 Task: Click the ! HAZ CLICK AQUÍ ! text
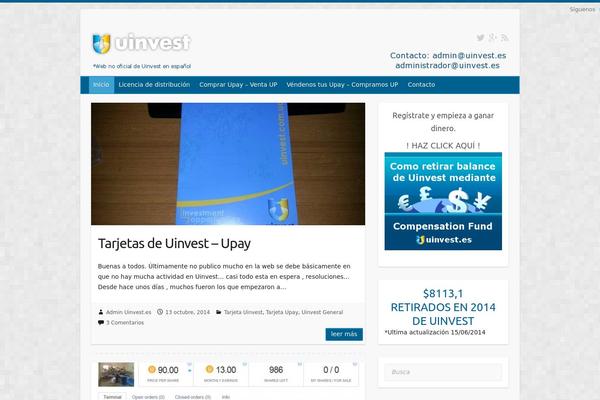(443, 146)
